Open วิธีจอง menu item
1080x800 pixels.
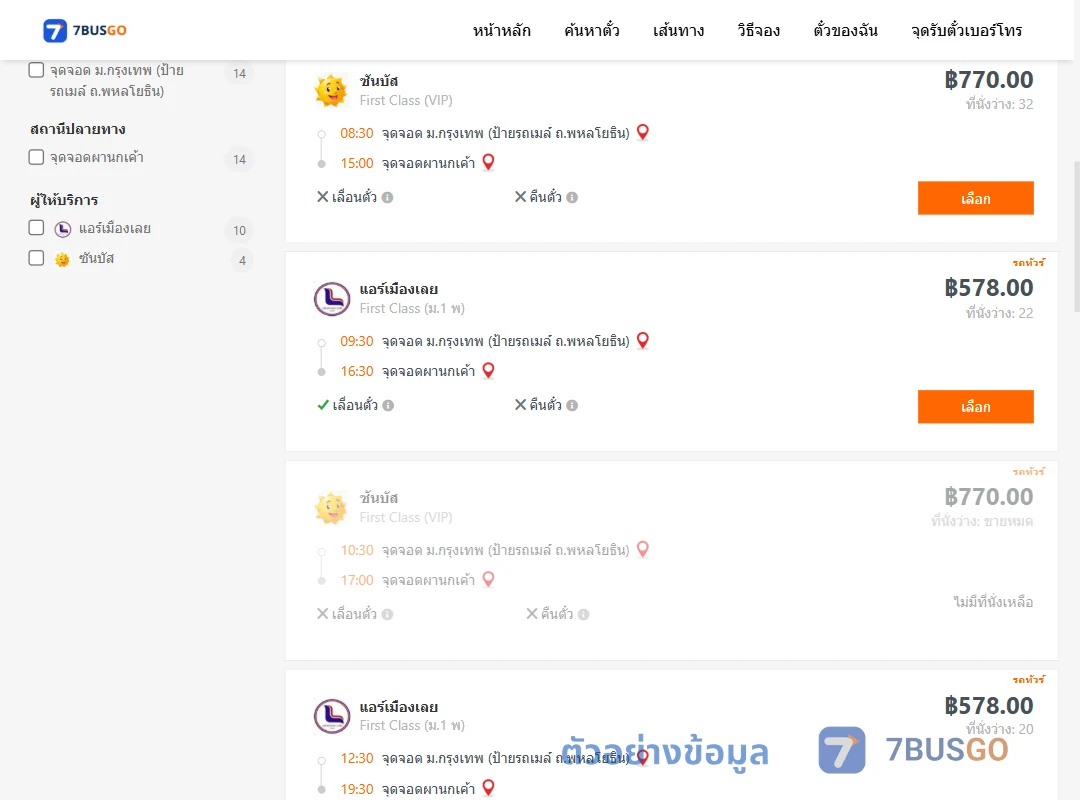[x=758, y=30]
